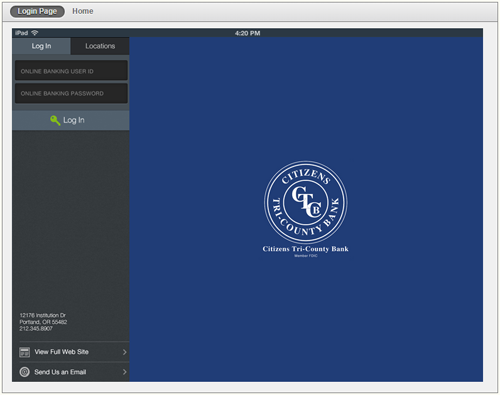Click the Institution Dr street address text
The height and width of the screenshot is (395, 500).
[43, 315]
